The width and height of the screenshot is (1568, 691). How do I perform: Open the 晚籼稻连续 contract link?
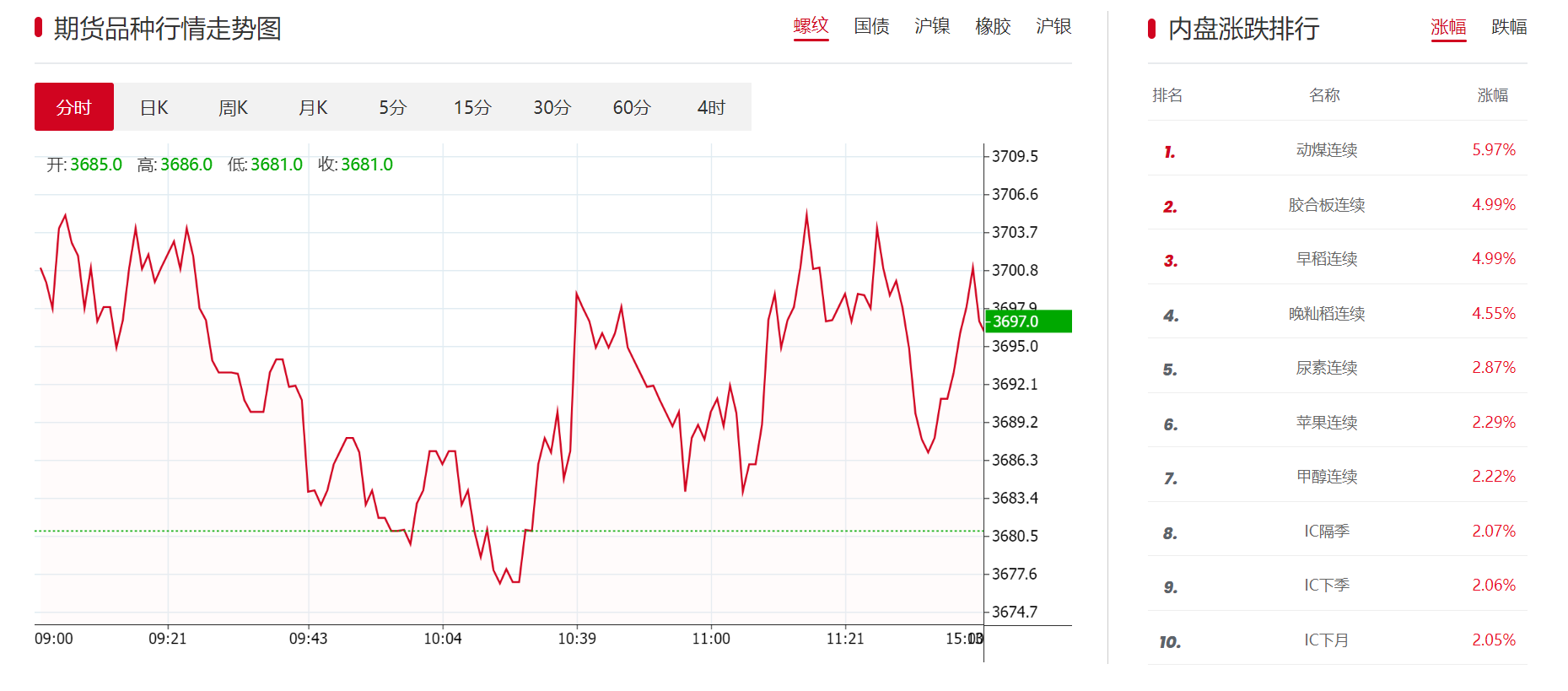1327,314
